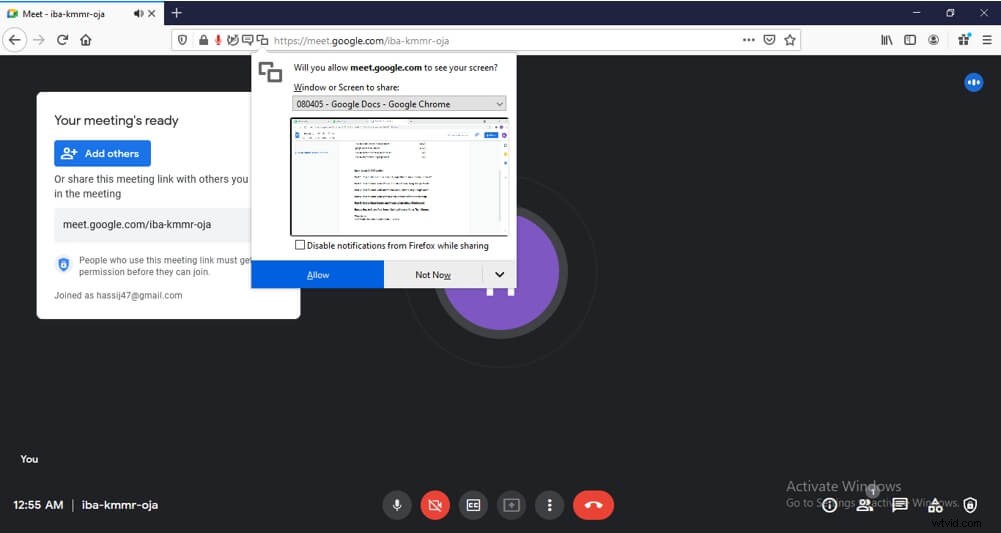Image resolution: width=1001 pixels, height=533 pixels.
Task: Click the Add others button
Action: click(x=102, y=153)
